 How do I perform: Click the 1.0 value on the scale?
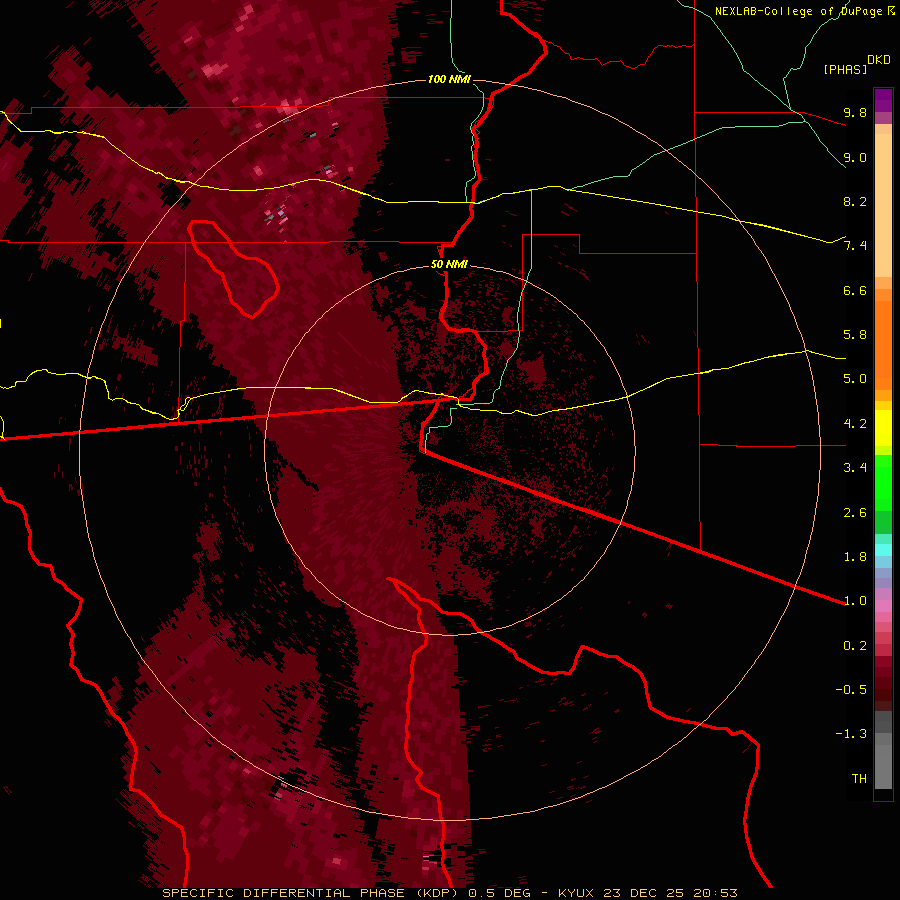[x=855, y=601]
